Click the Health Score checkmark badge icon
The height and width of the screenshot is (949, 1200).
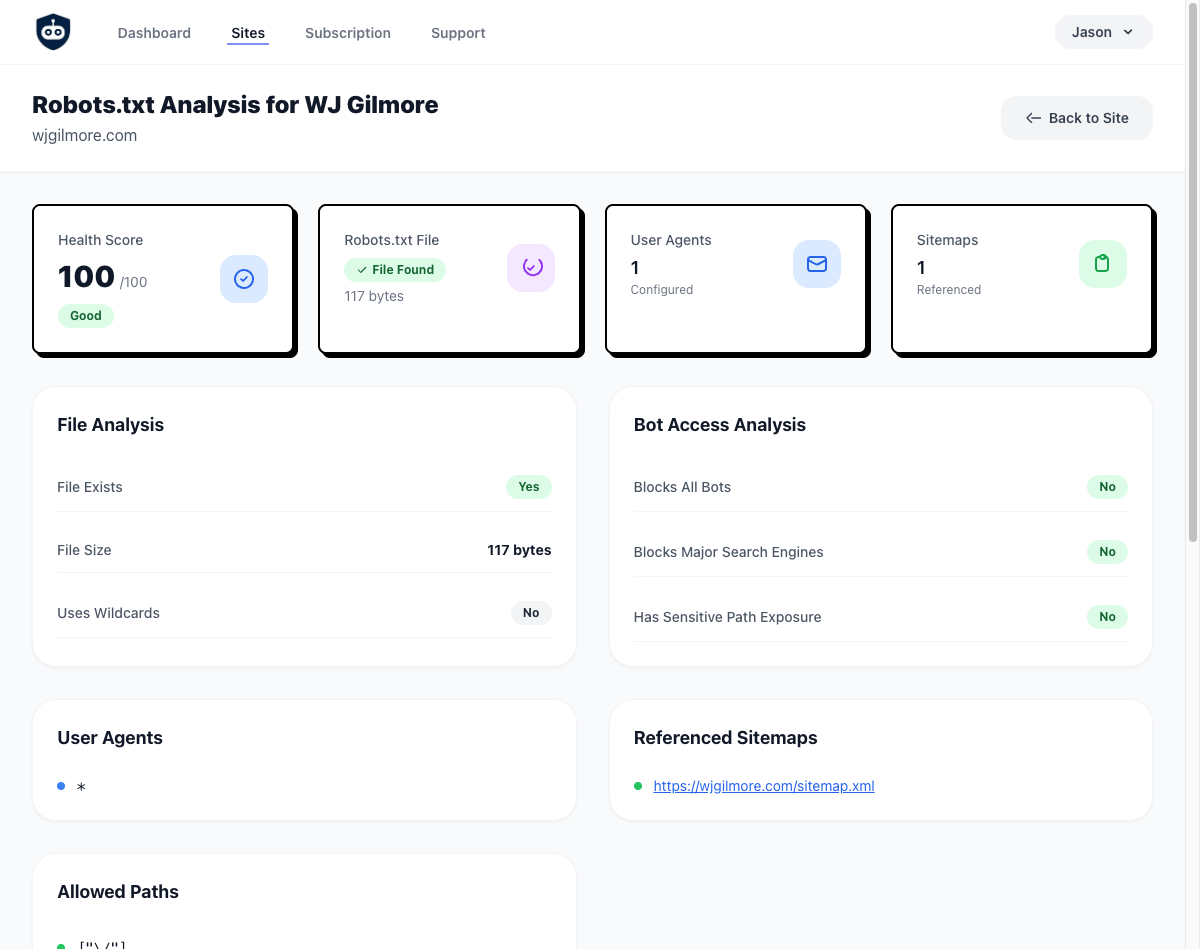tap(244, 279)
